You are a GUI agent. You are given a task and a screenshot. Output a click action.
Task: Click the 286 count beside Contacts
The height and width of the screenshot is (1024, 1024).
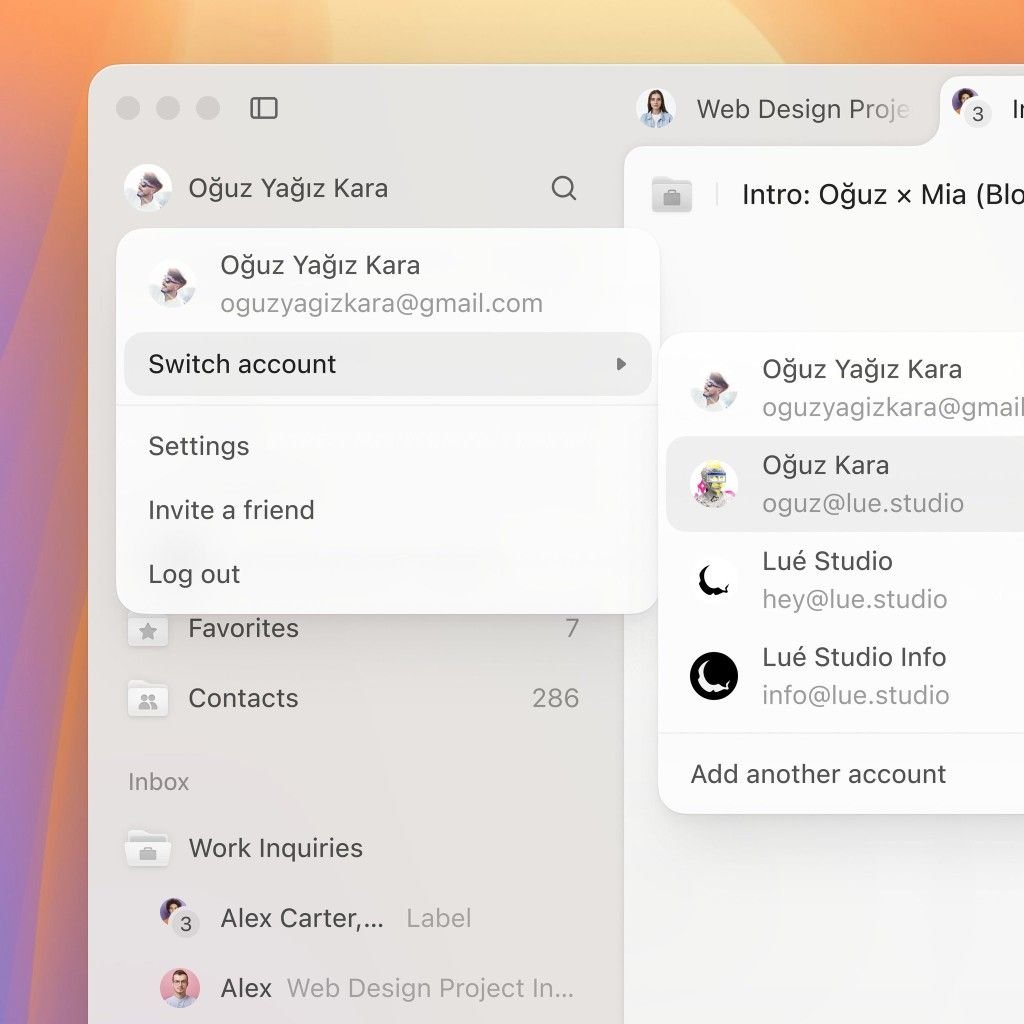click(555, 698)
